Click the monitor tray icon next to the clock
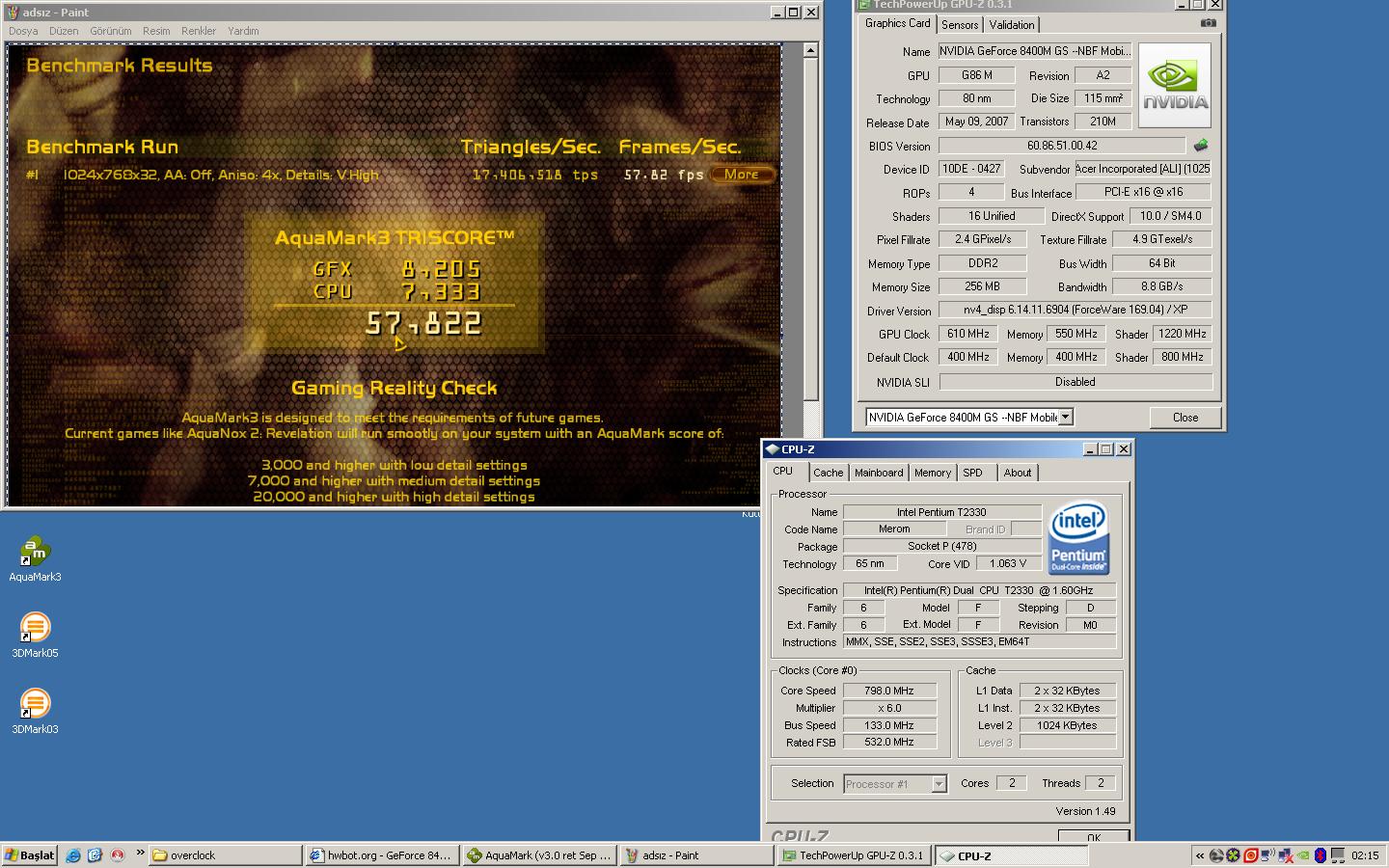Viewport: 1389px width, 868px height. point(1338,855)
